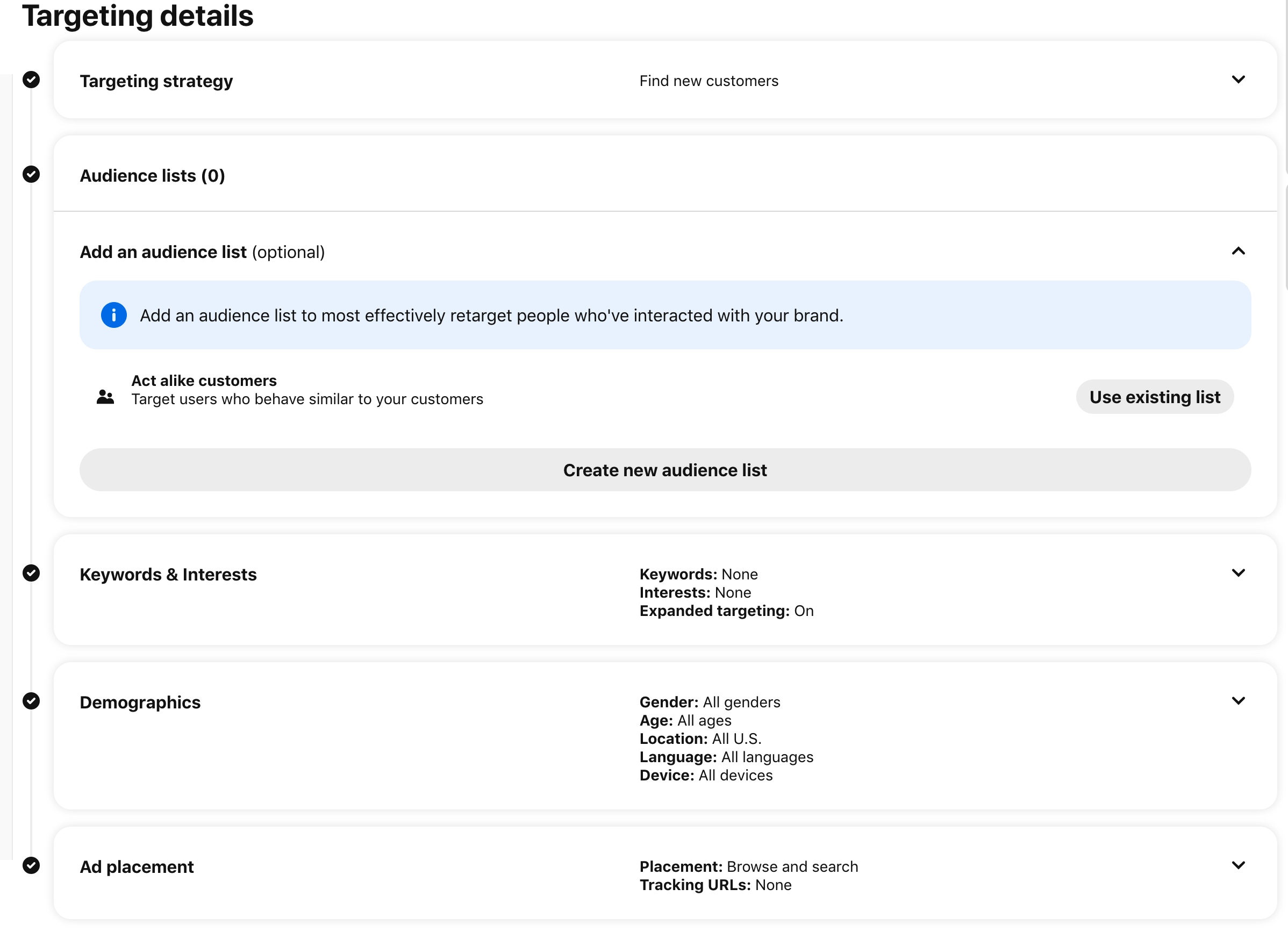Collapse the Add an audience list section

[1238, 251]
